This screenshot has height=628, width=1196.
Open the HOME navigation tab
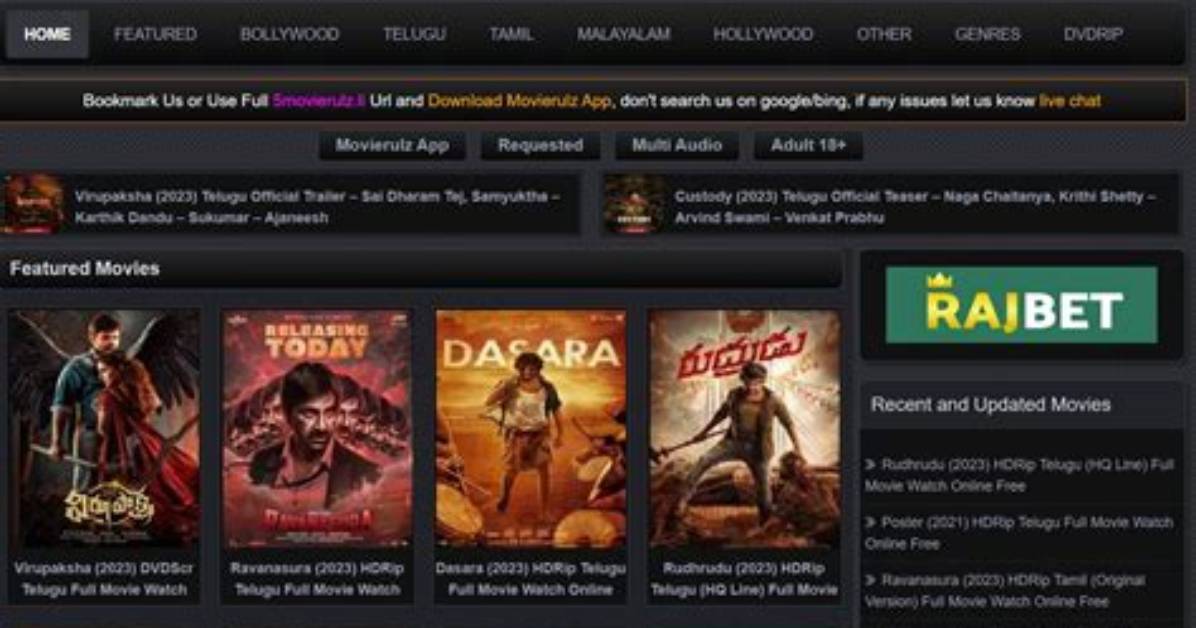tap(47, 34)
